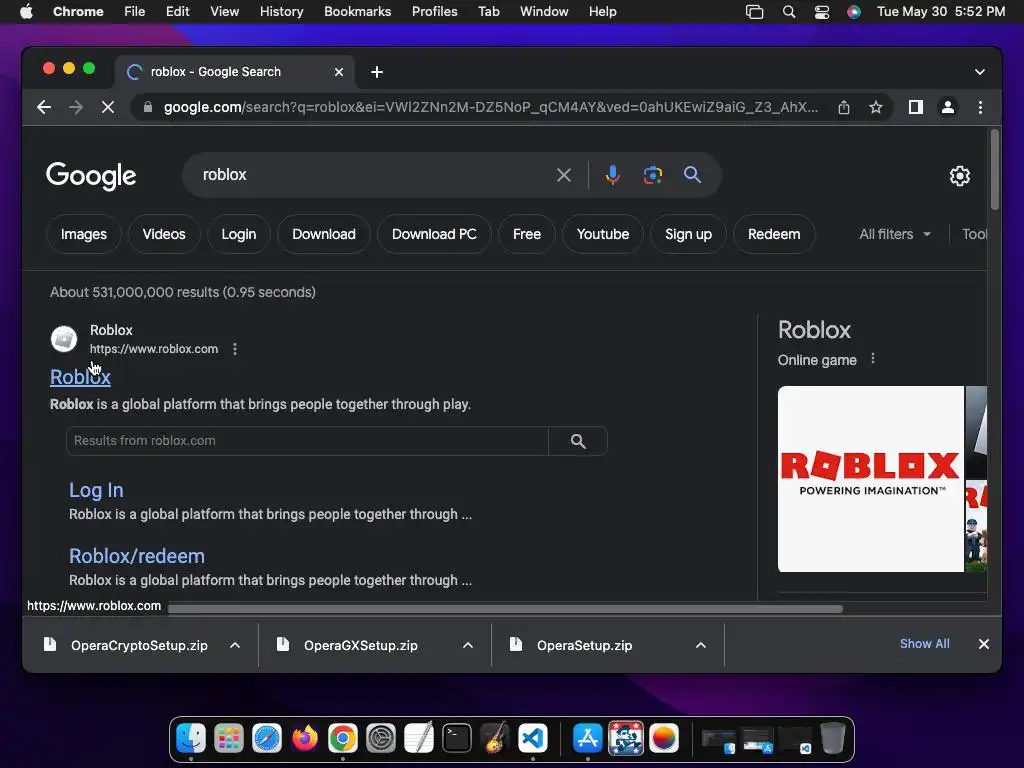
Task: Launch Safari from the dock
Action: pos(267,739)
